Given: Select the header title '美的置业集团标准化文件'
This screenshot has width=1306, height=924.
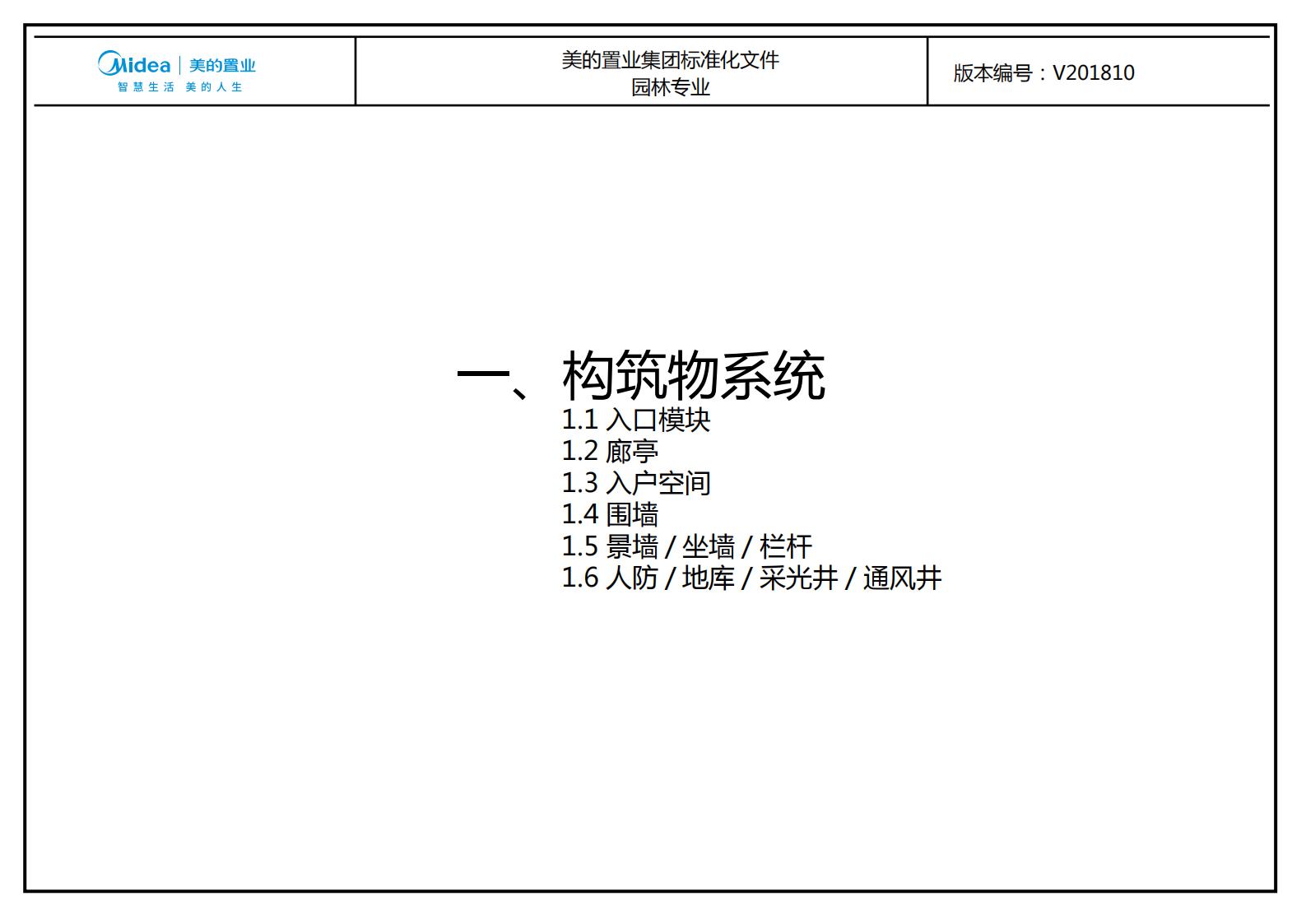Looking at the screenshot, I should 670,60.
